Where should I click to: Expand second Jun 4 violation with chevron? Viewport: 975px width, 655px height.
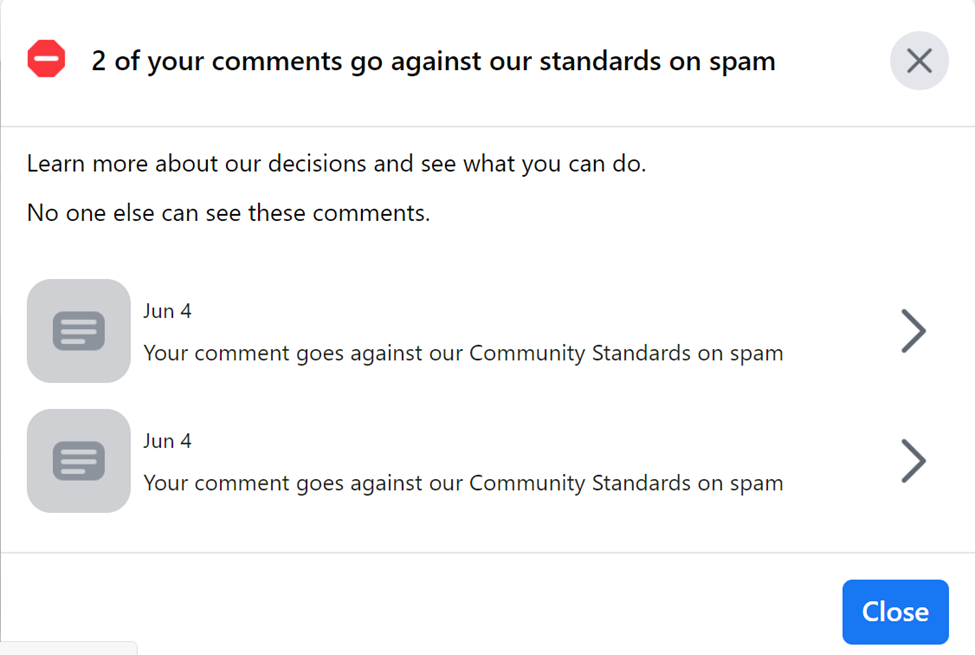[913, 461]
